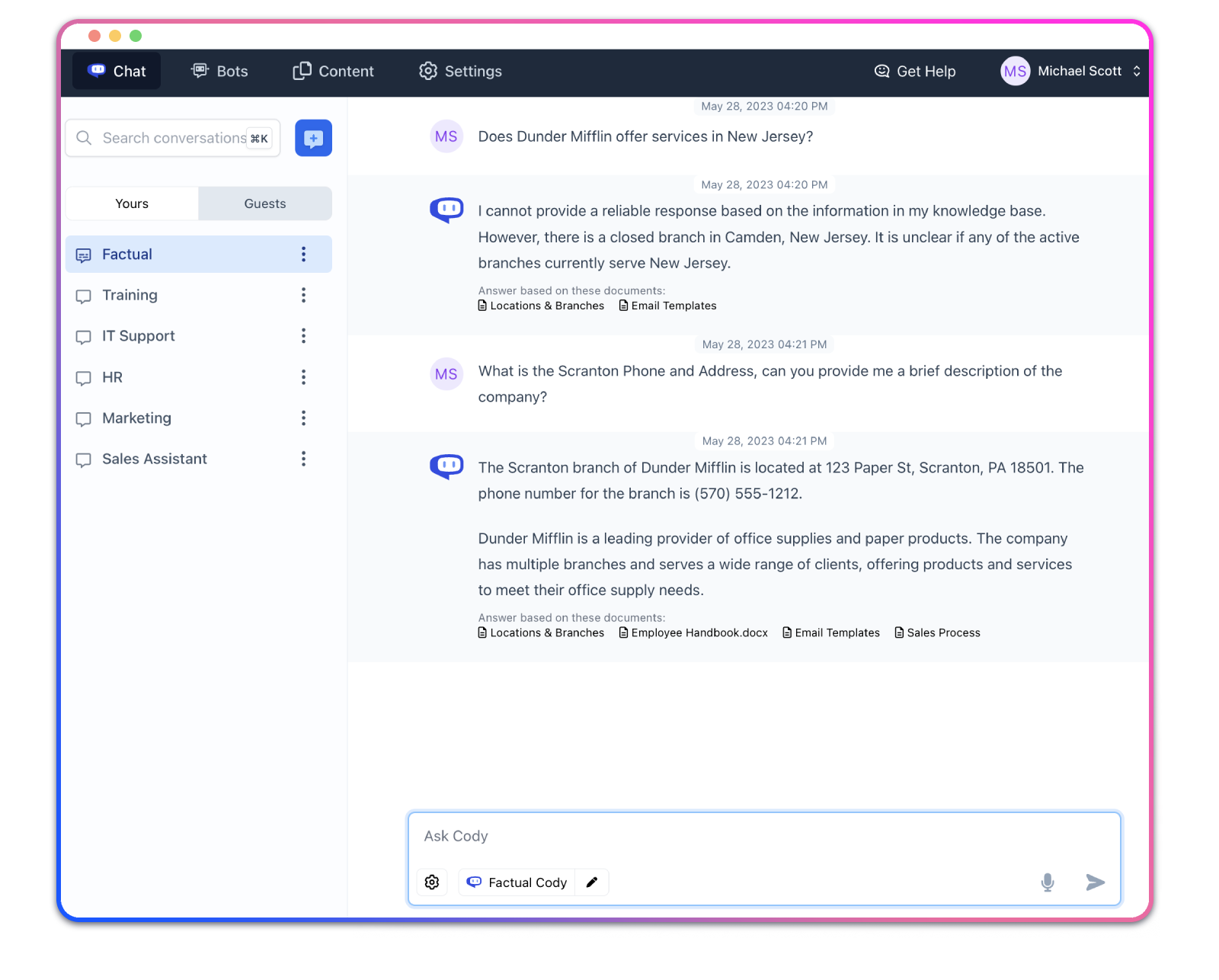Image resolution: width=1219 pixels, height=980 pixels.
Task: Open options menu for IT Support conversation
Action: point(303,336)
